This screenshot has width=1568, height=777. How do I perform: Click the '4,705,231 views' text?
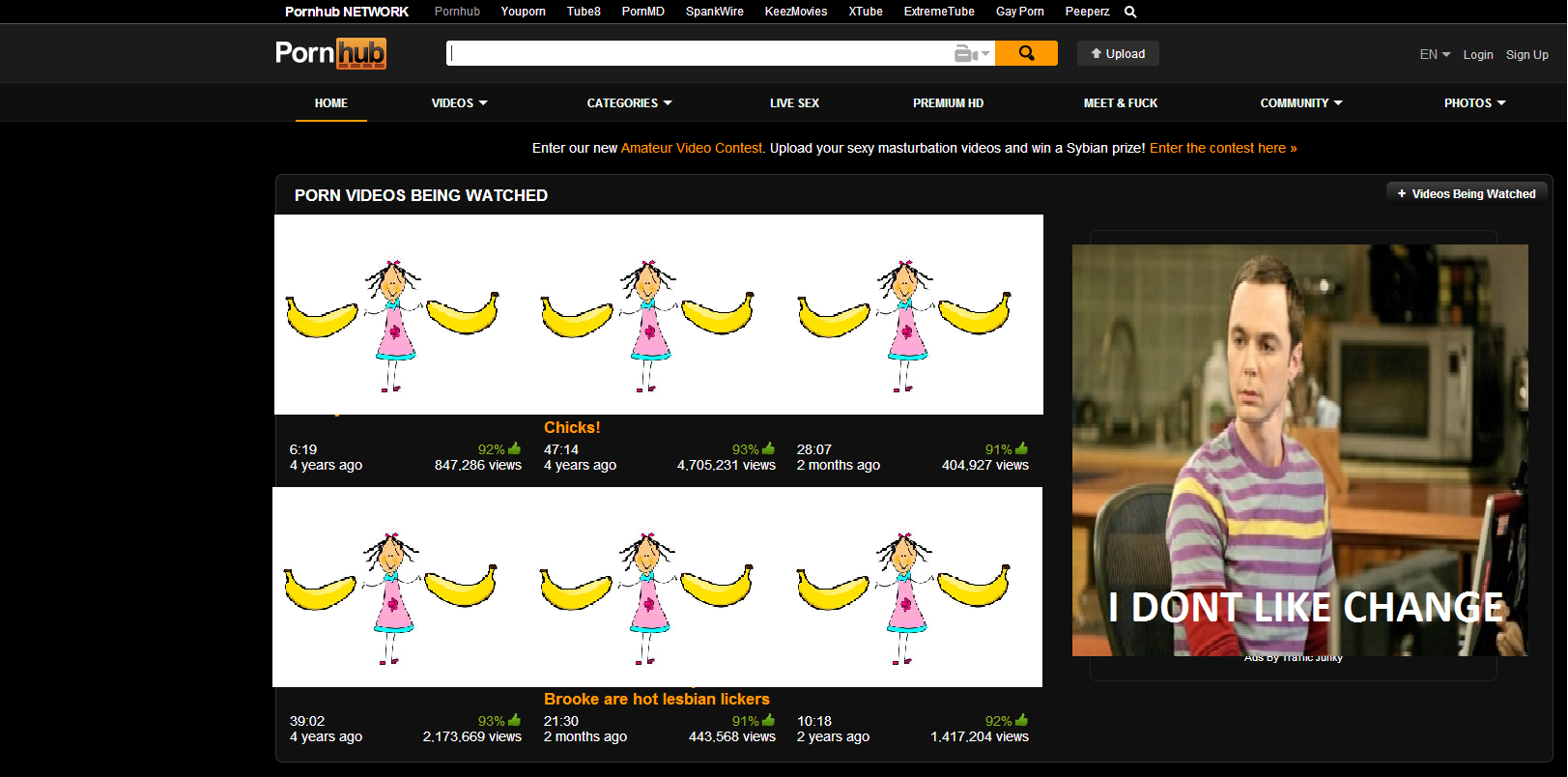tap(727, 465)
